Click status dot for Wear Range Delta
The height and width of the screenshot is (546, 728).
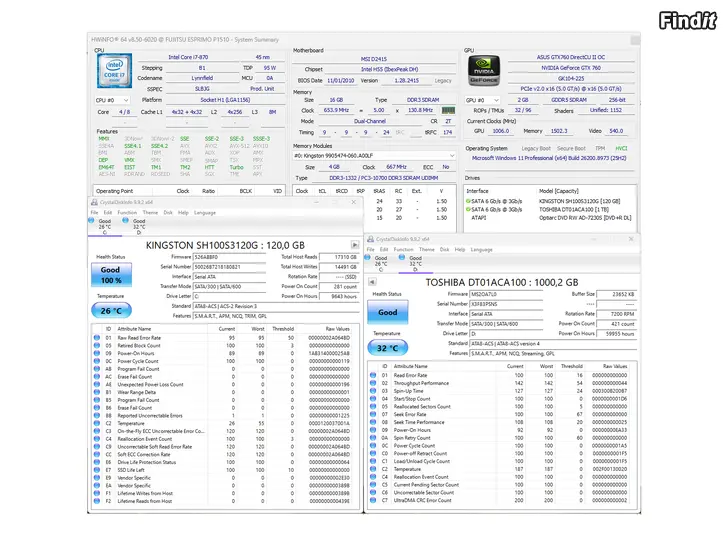pyautogui.click(x=97, y=392)
